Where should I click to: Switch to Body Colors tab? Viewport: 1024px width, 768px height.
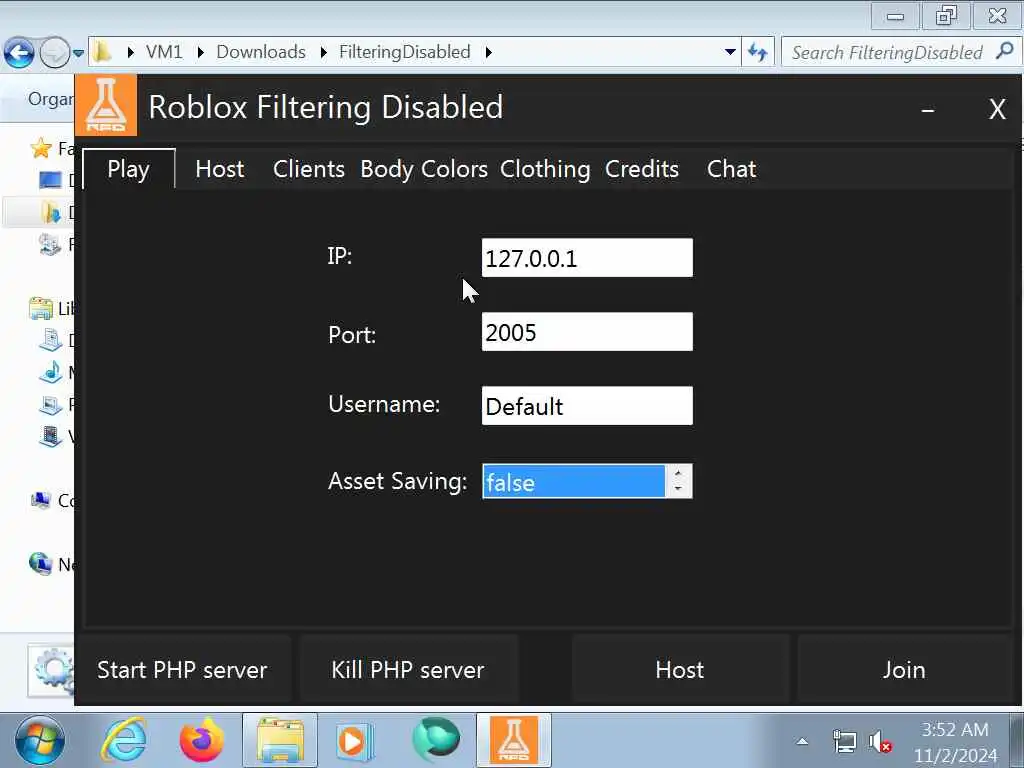(x=424, y=169)
